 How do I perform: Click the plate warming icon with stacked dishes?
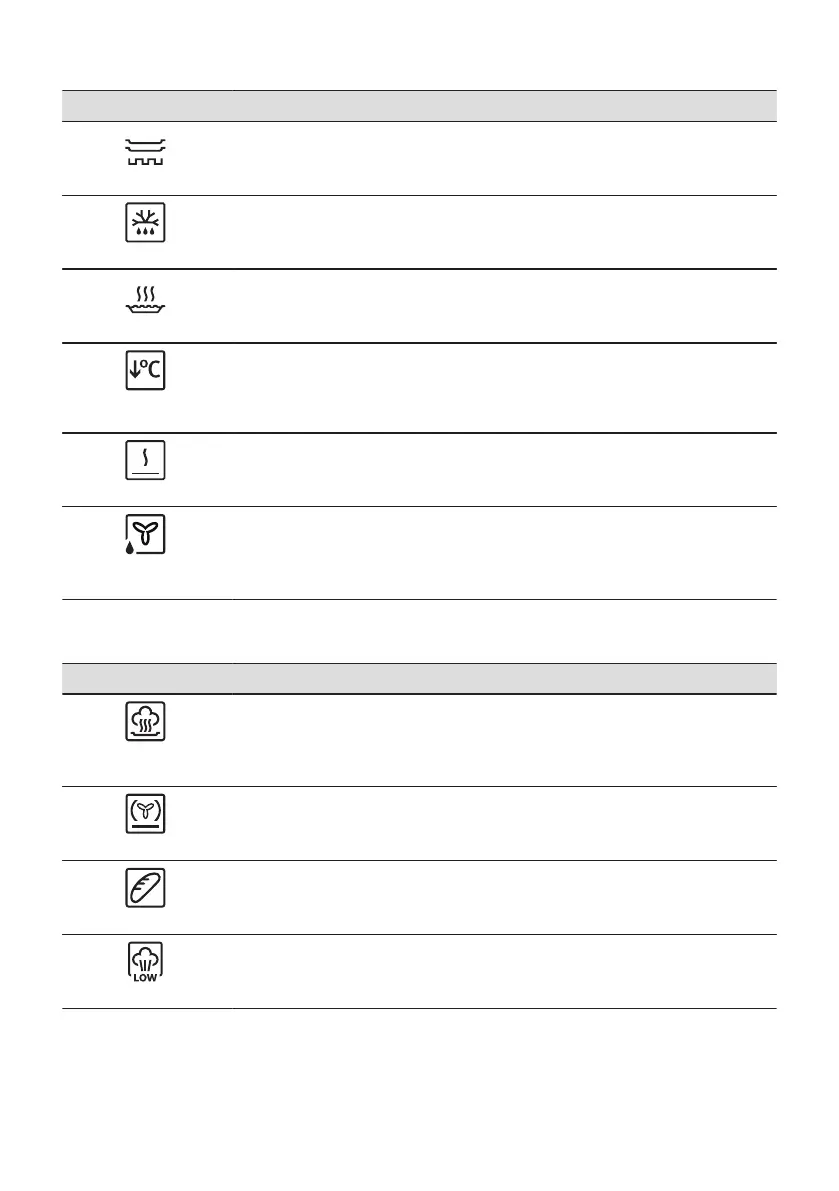point(146,153)
